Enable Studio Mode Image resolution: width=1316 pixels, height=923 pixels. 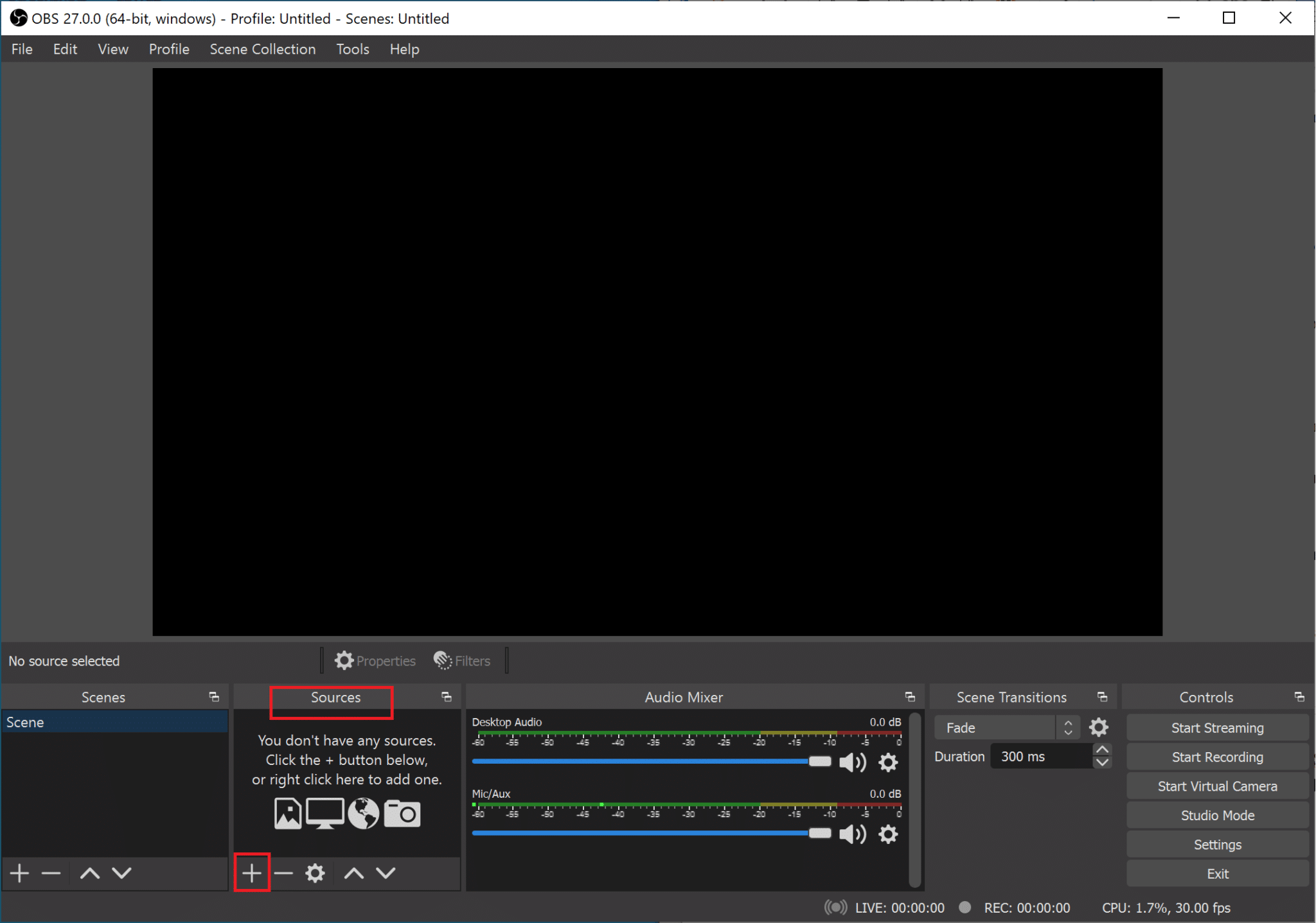[x=1217, y=814]
